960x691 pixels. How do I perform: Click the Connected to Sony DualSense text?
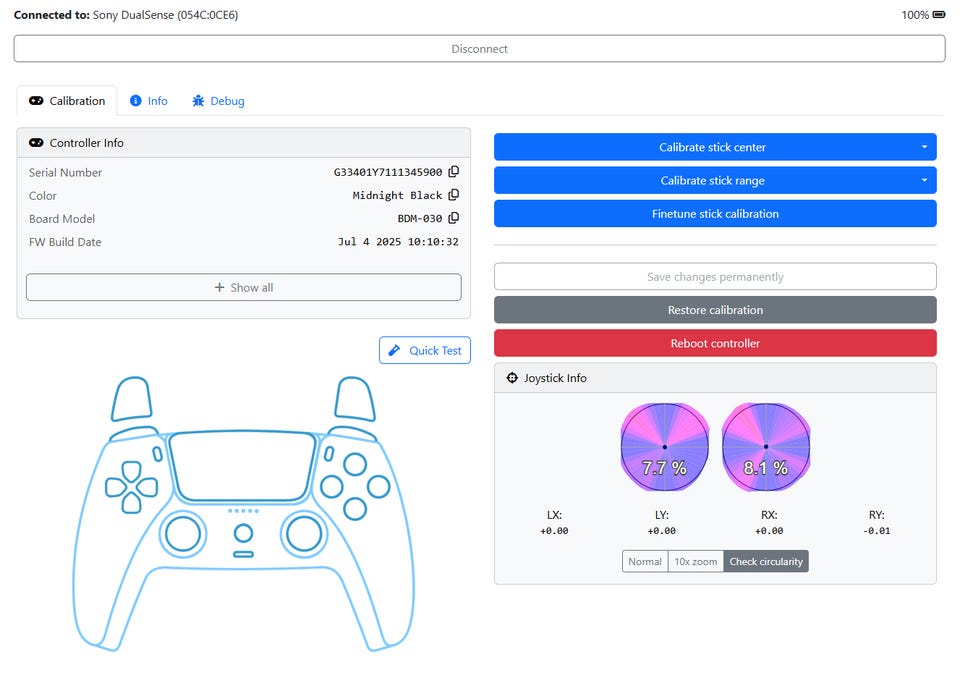pos(126,15)
